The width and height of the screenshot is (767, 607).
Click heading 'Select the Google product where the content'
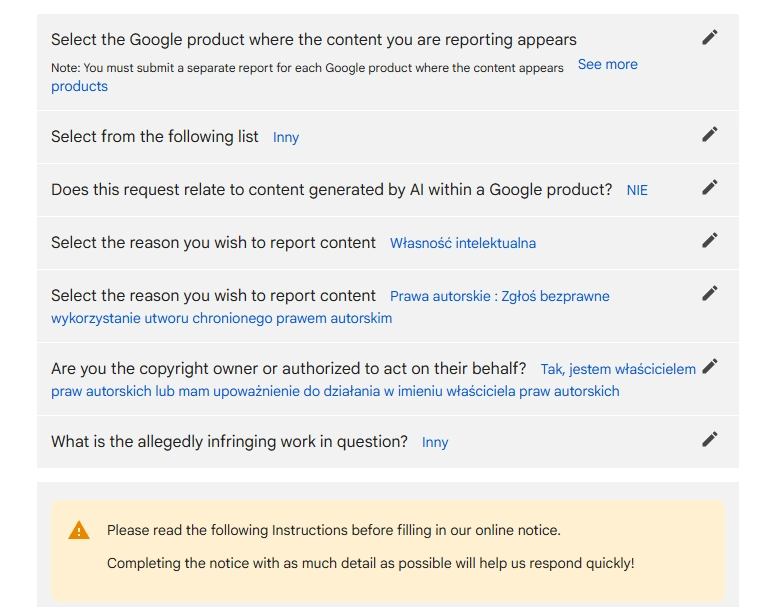[314, 40]
